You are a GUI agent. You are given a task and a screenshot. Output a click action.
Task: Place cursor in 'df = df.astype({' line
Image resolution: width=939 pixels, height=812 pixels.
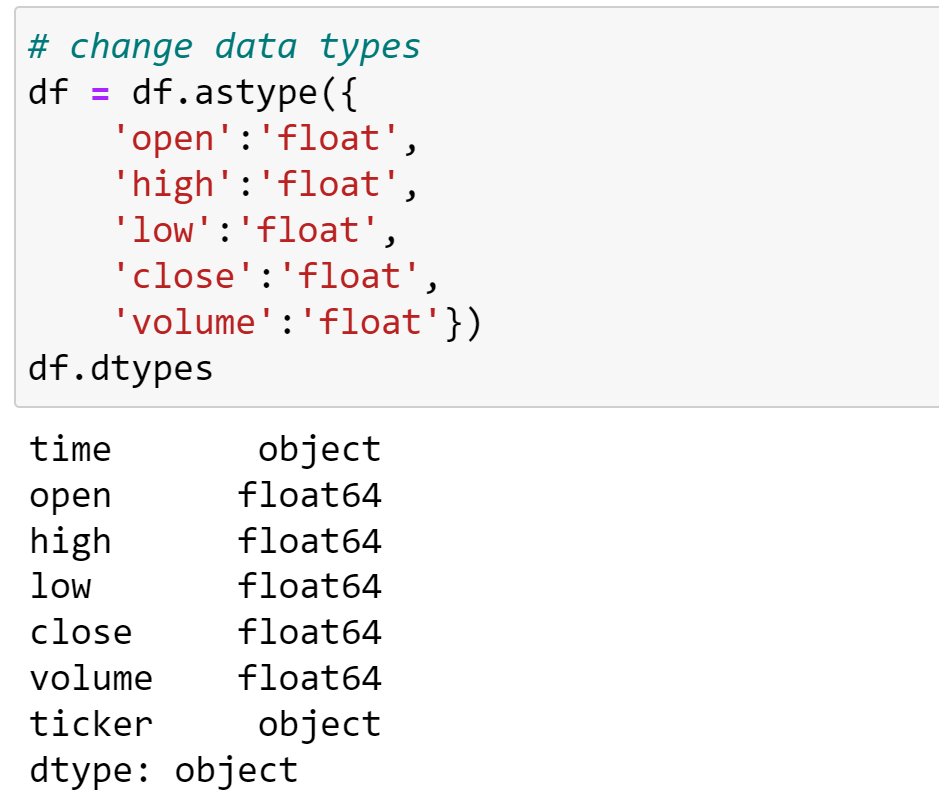(x=192, y=93)
